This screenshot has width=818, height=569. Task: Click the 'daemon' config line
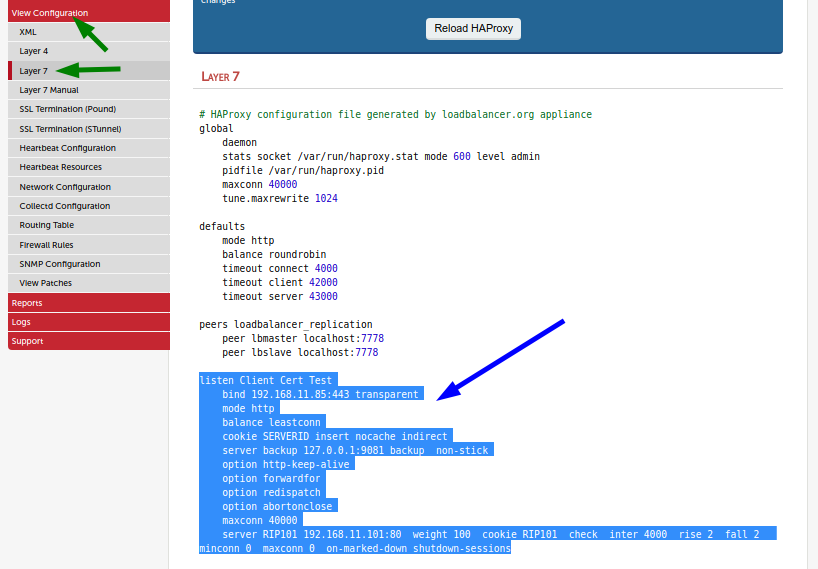tap(239, 142)
